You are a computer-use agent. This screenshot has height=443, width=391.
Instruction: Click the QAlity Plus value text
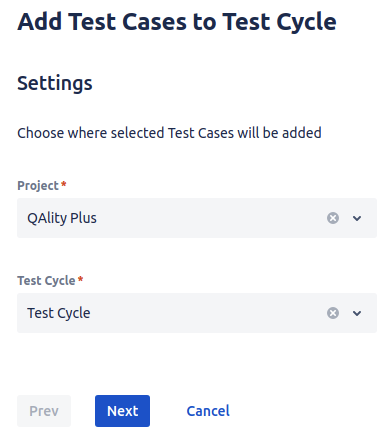point(62,218)
